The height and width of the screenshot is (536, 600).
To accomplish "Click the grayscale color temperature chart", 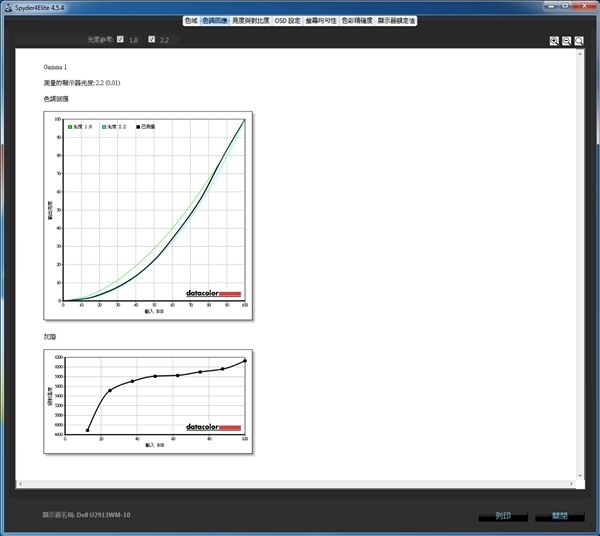I will [148, 401].
